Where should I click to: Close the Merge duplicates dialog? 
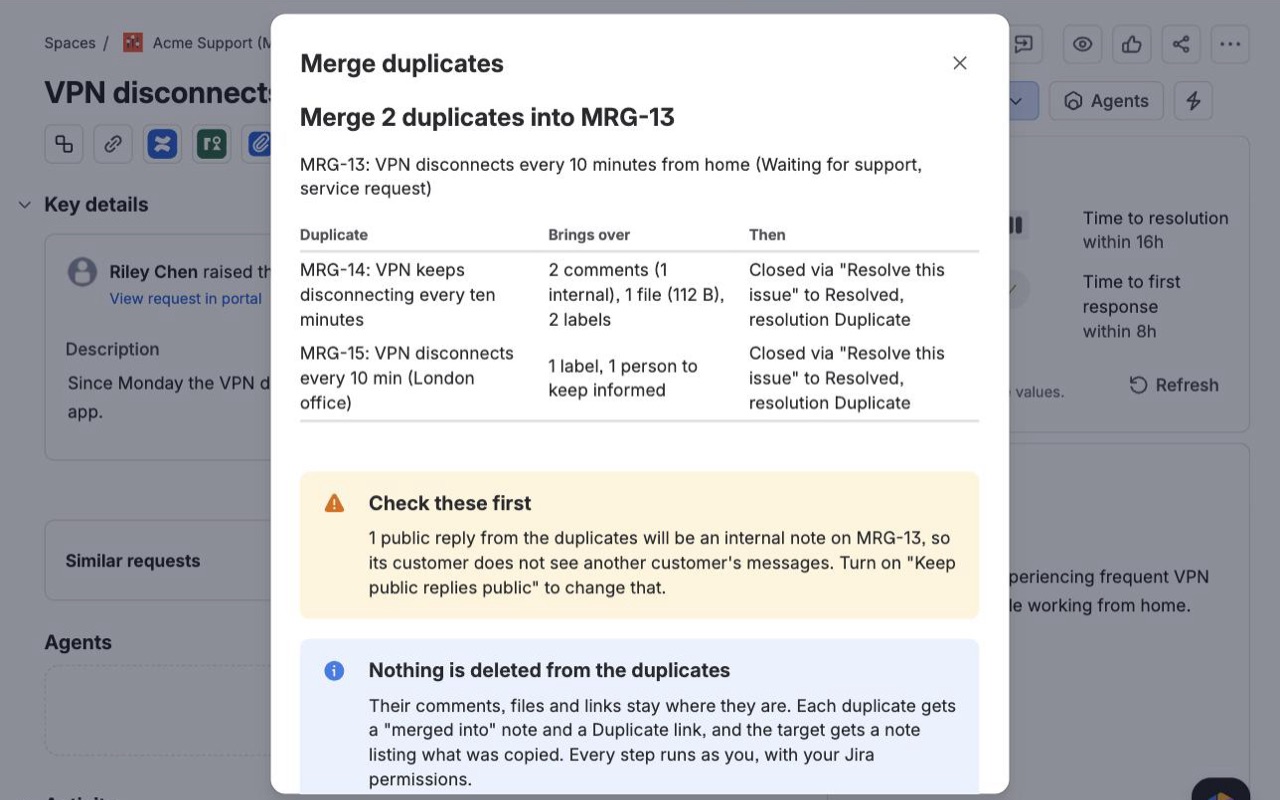coord(960,63)
